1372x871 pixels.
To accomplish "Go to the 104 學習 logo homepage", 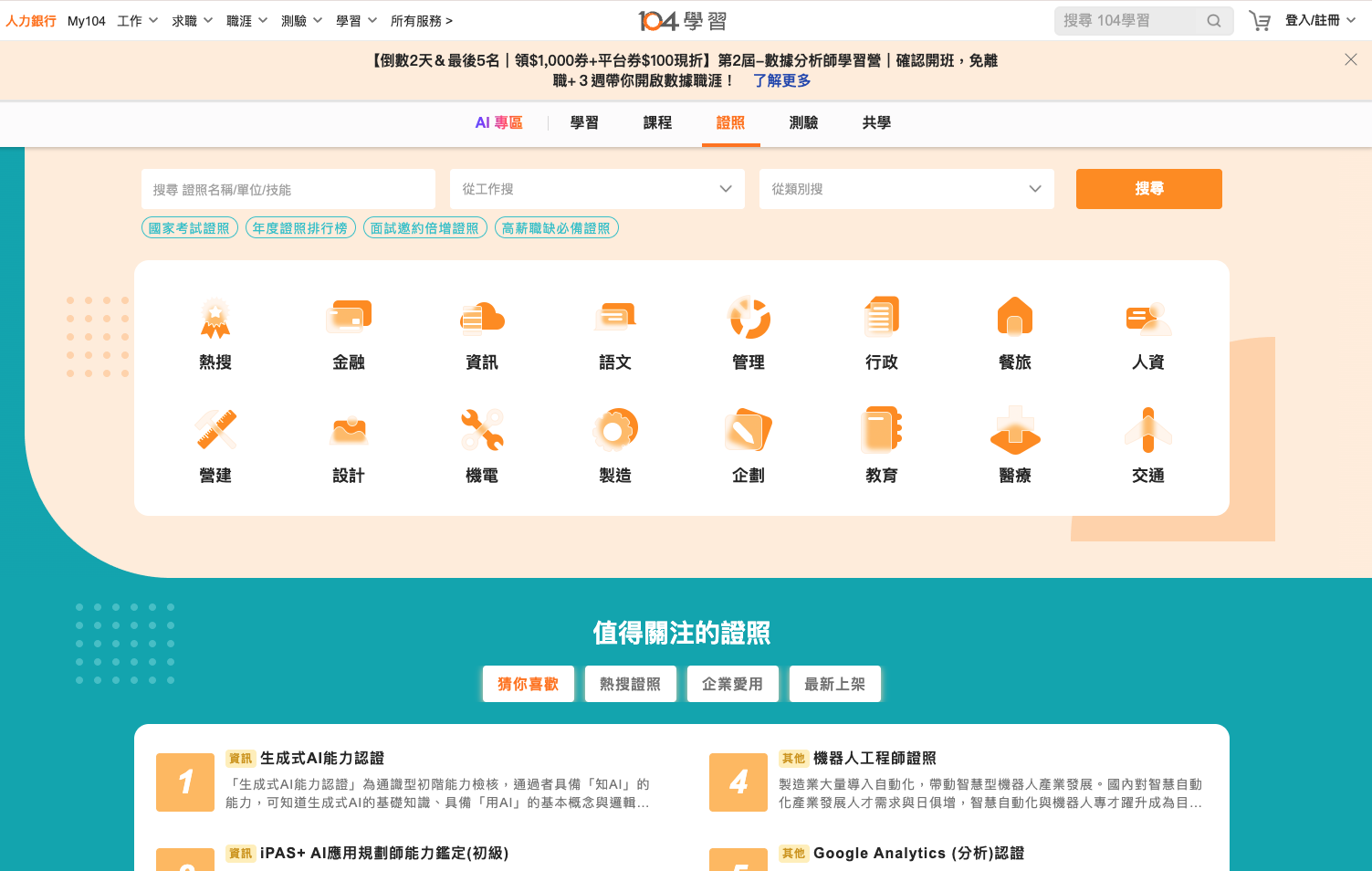I will point(682,21).
